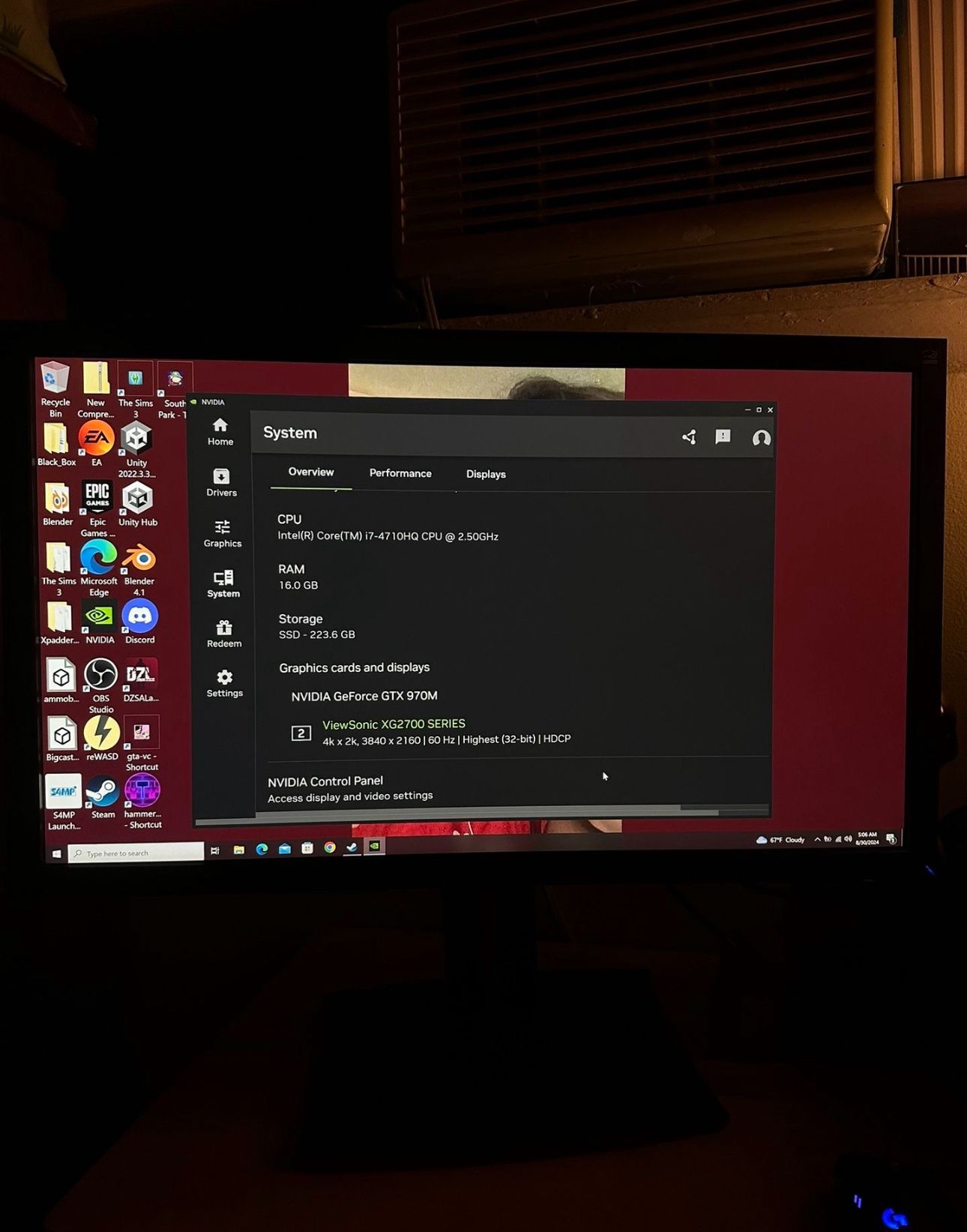Select Steam desktop icon
The height and width of the screenshot is (1232, 967).
(103, 798)
